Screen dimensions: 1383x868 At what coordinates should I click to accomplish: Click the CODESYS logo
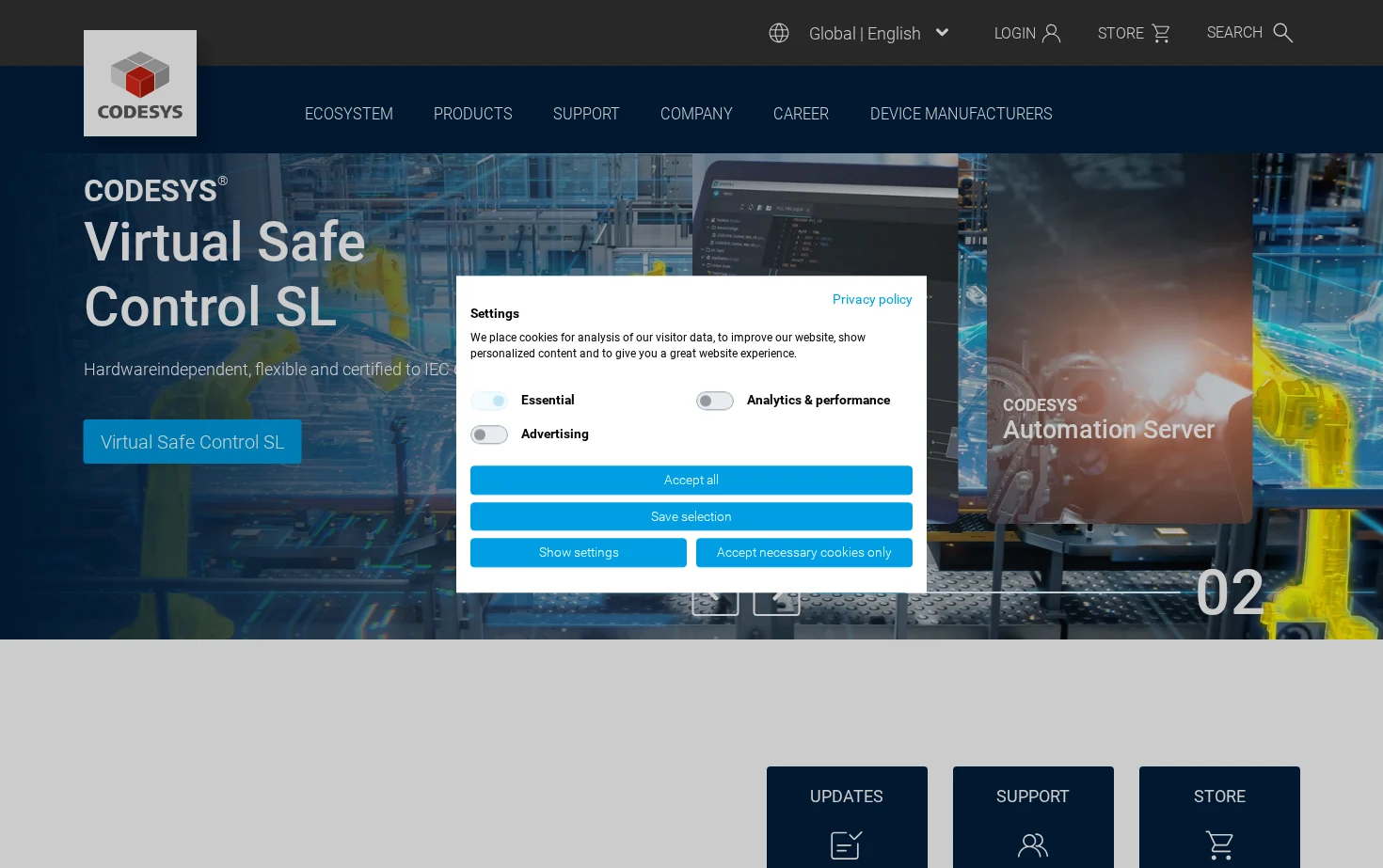tap(140, 83)
